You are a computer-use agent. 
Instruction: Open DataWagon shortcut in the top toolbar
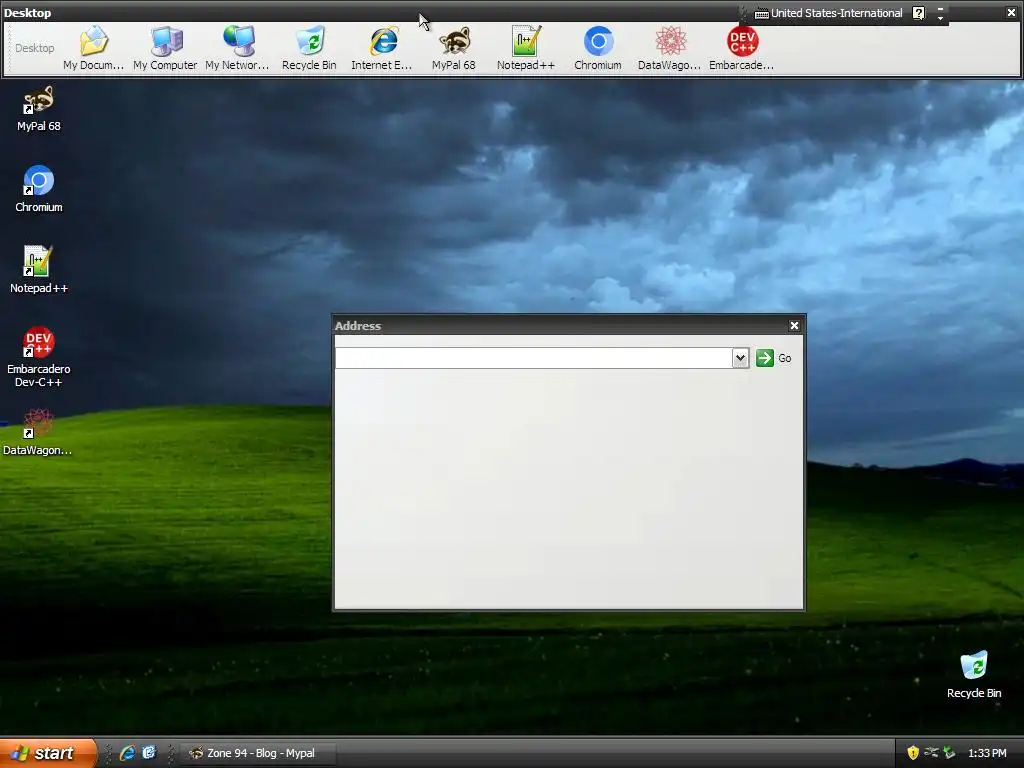tap(669, 48)
